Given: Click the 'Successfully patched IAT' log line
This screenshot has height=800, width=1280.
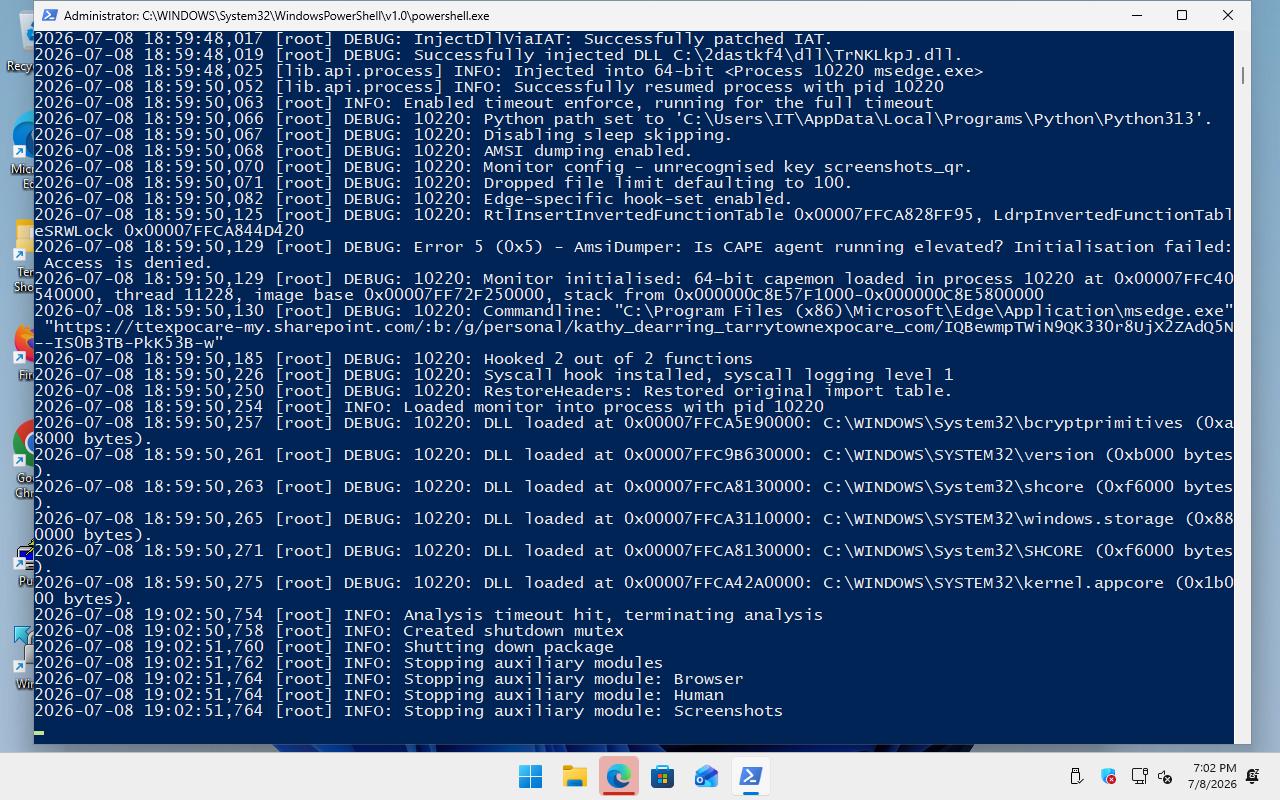Looking at the screenshot, I should tap(433, 39).
